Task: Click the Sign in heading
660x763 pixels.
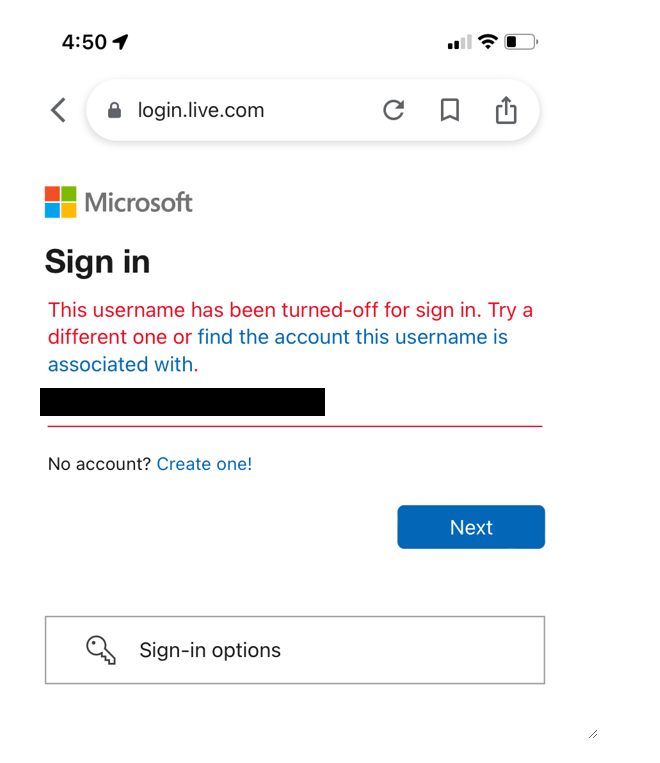Action: (x=97, y=262)
